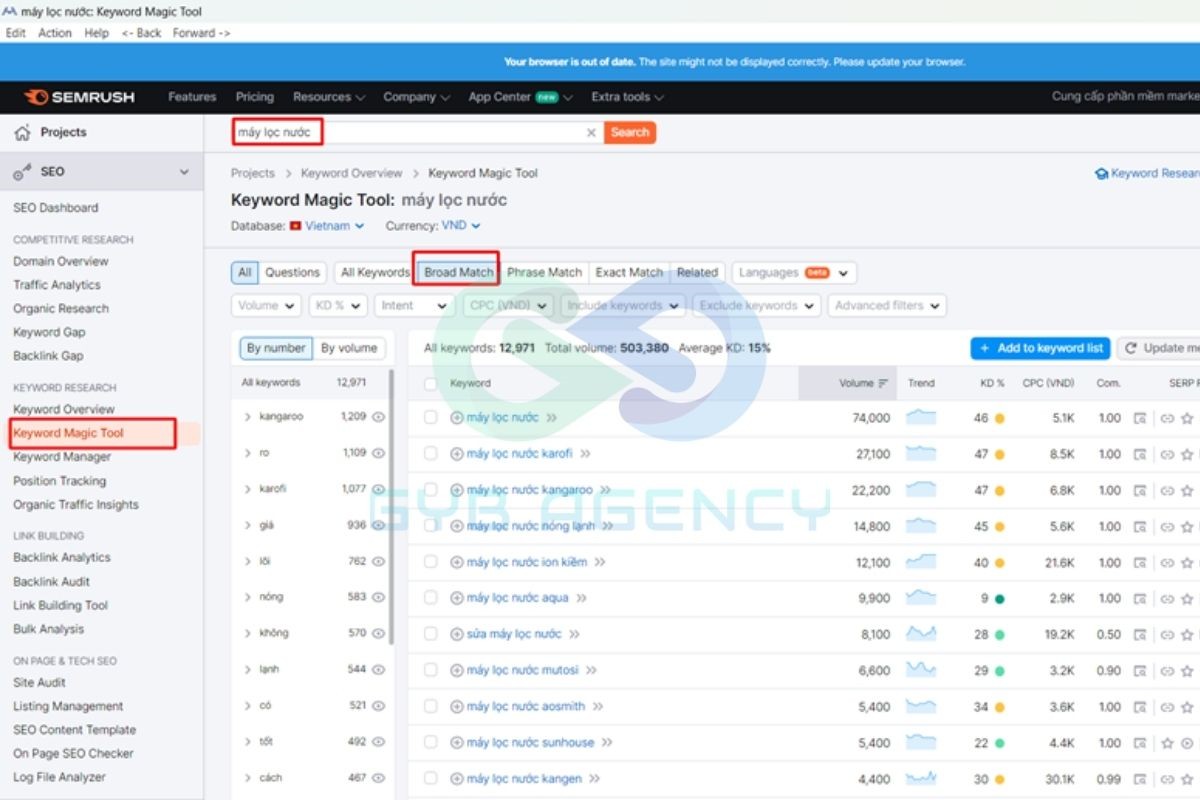Click the star icon in 74,000 volume row
The height and width of the screenshot is (800, 1200).
pos(1187,418)
